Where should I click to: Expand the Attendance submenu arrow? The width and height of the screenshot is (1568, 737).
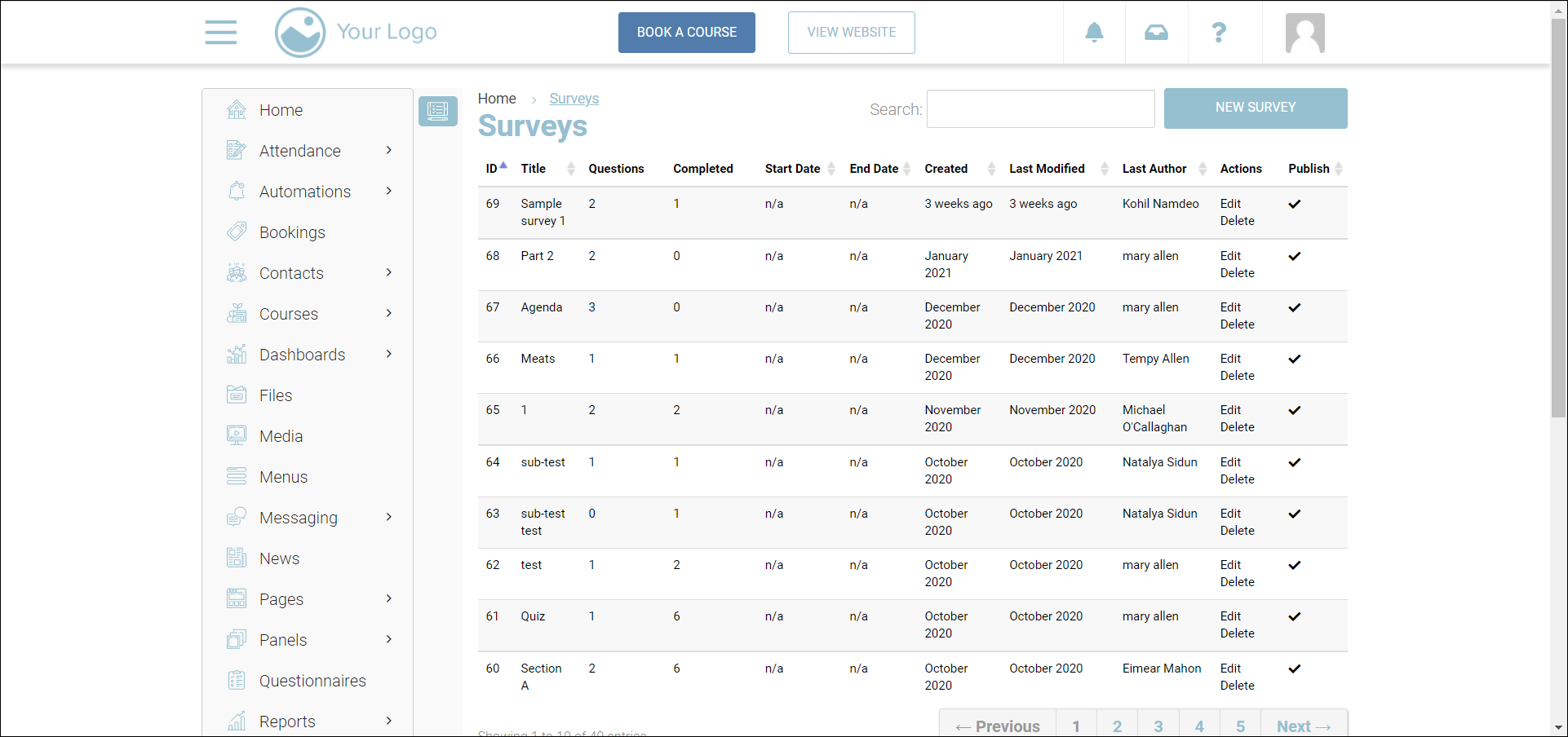tap(389, 150)
